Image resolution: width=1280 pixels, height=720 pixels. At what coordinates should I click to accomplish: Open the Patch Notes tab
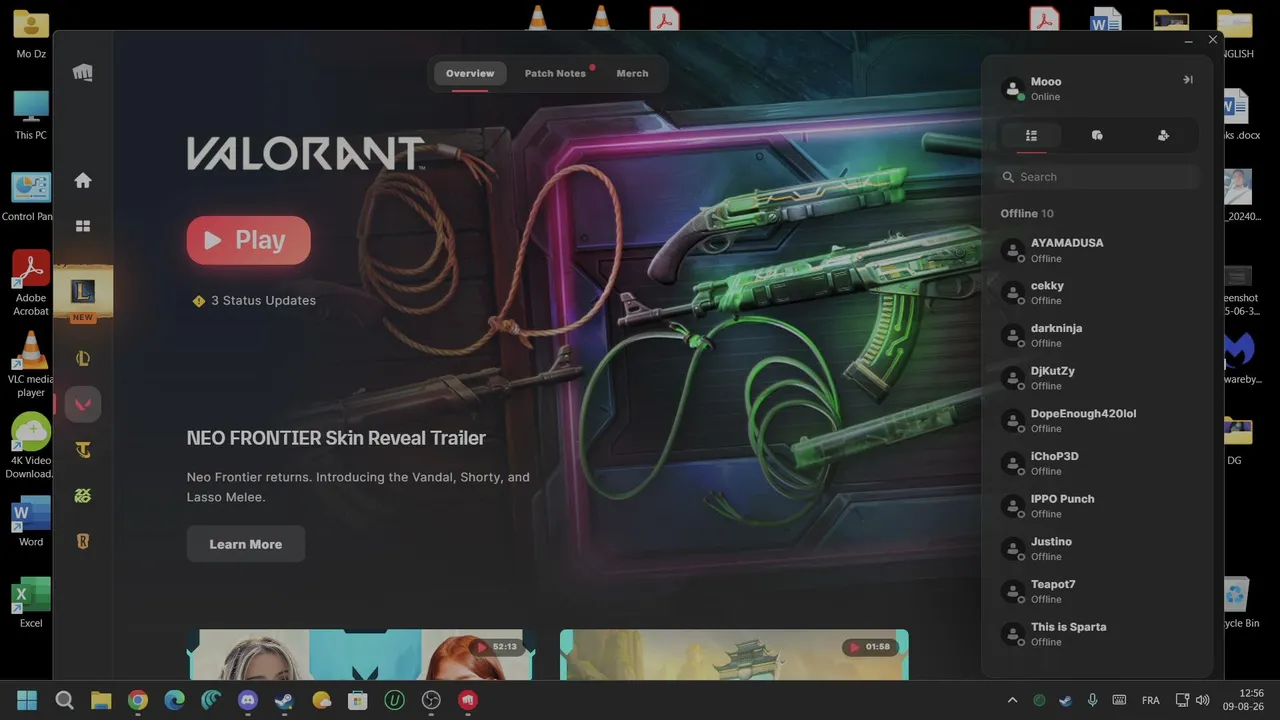(555, 73)
